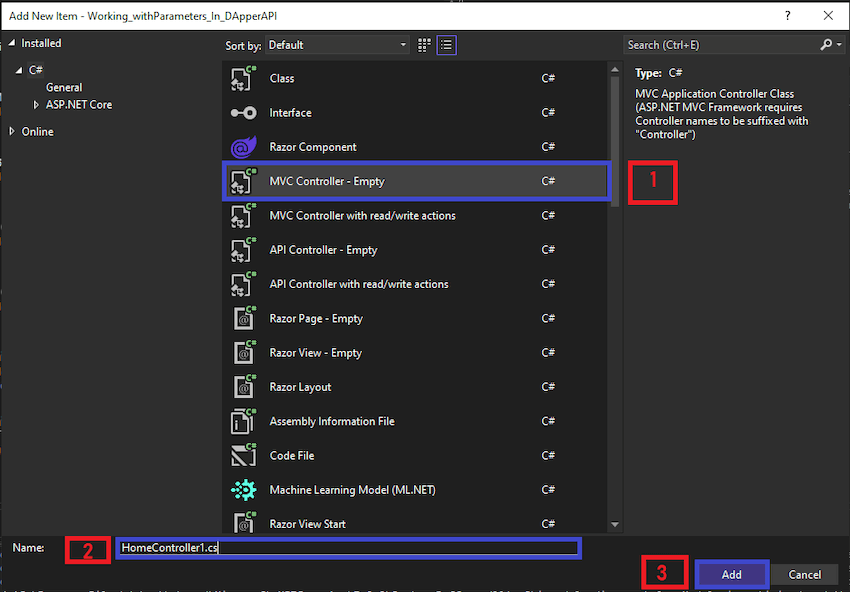Select API Controller - Empty row

415,250
